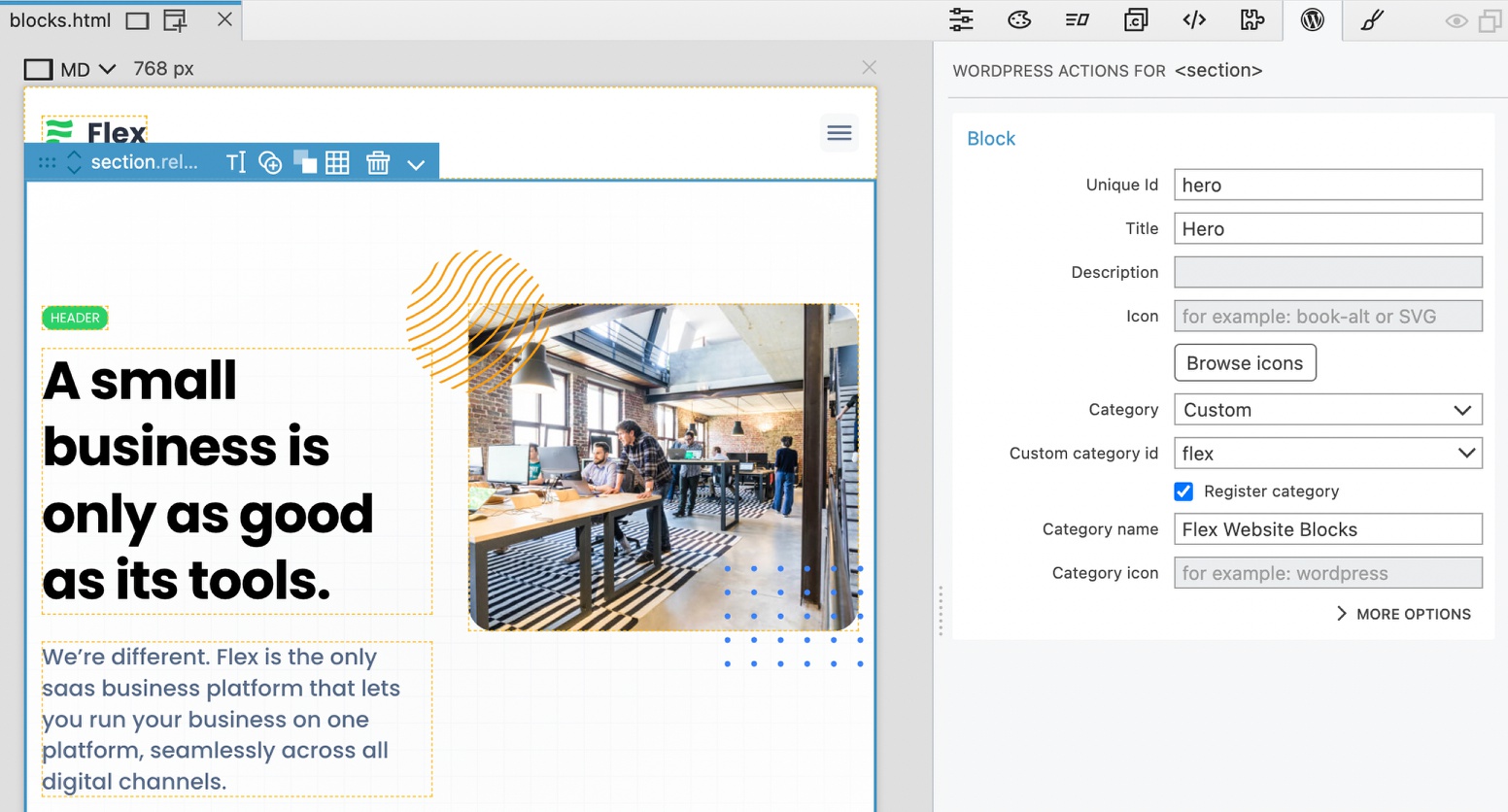1508x812 pixels.
Task: Open the MD breakpoint size dropdown
Action: (88, 69)
